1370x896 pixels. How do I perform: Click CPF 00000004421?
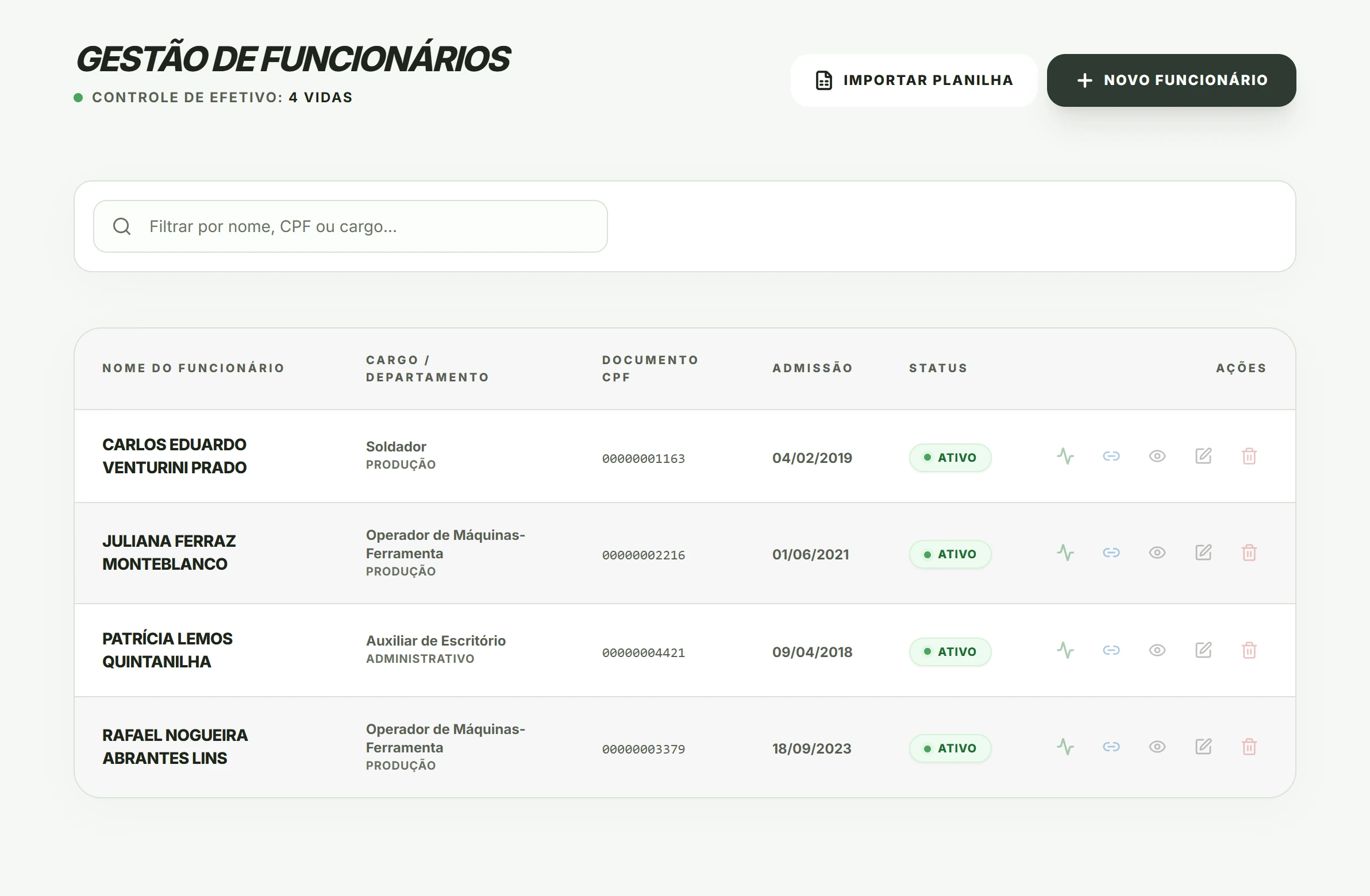coord(644,653)
